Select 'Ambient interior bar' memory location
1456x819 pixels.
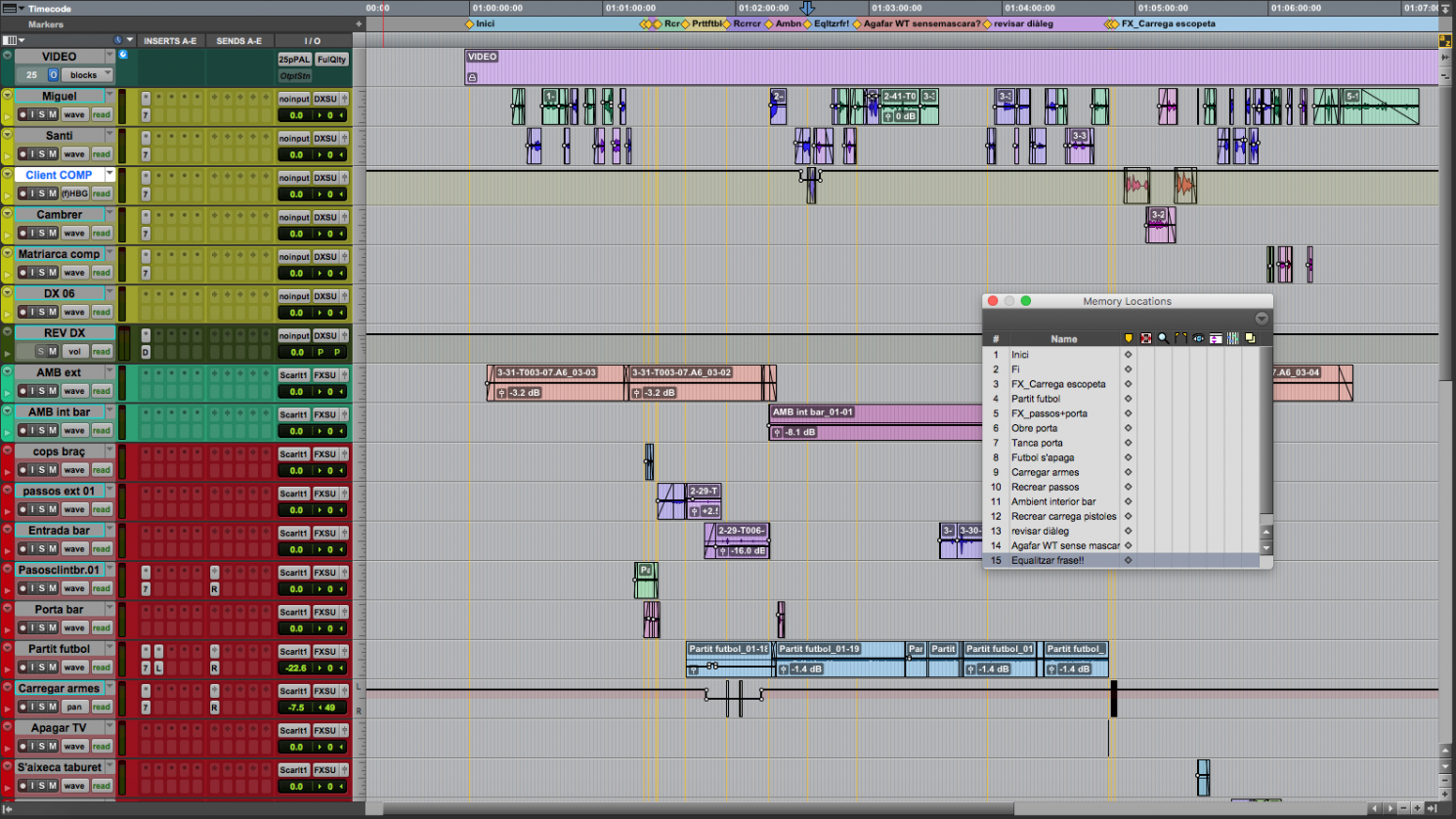click(x=1053, y=501)
